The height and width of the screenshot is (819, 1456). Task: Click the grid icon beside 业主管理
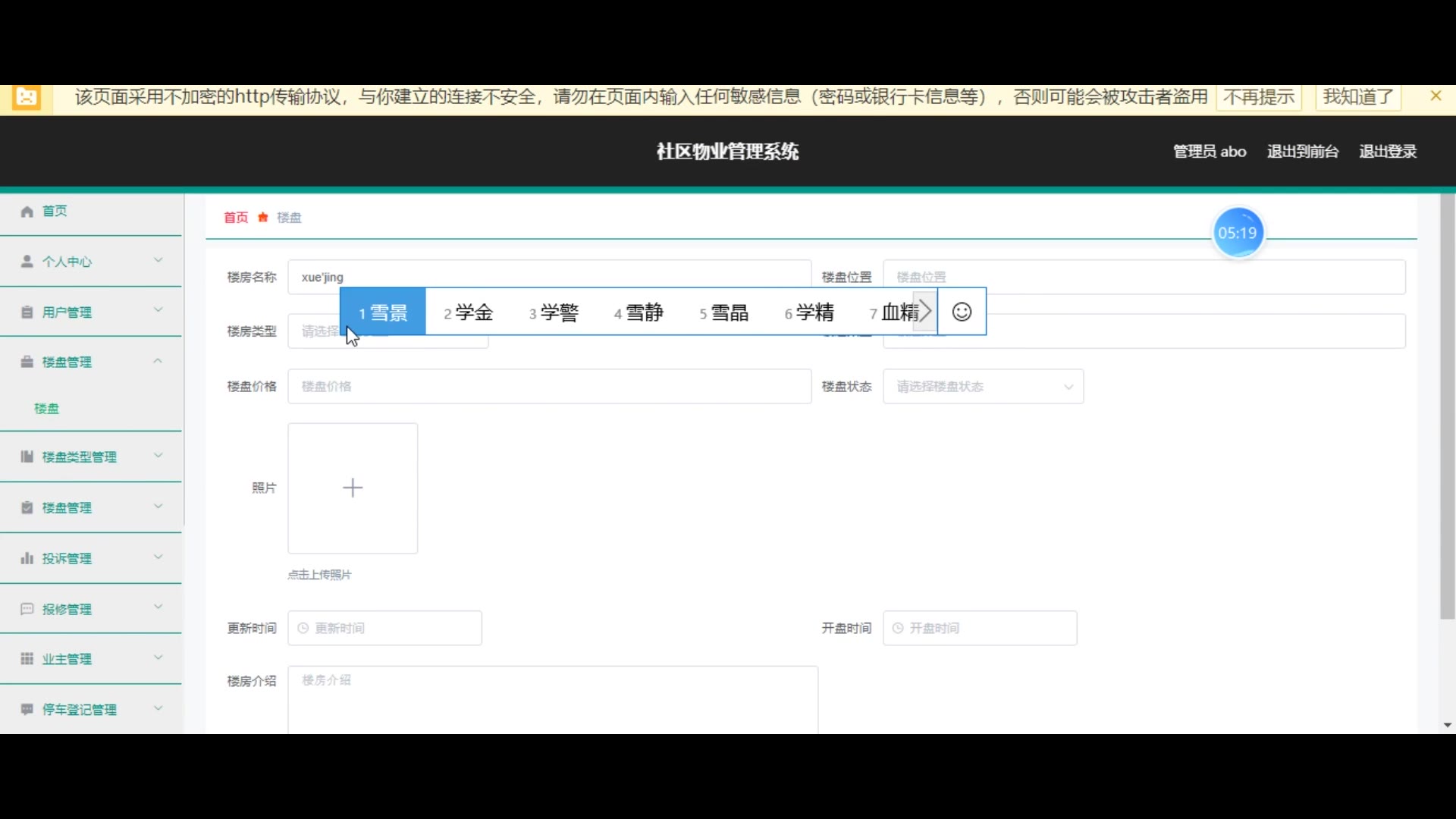coord(27,659)
